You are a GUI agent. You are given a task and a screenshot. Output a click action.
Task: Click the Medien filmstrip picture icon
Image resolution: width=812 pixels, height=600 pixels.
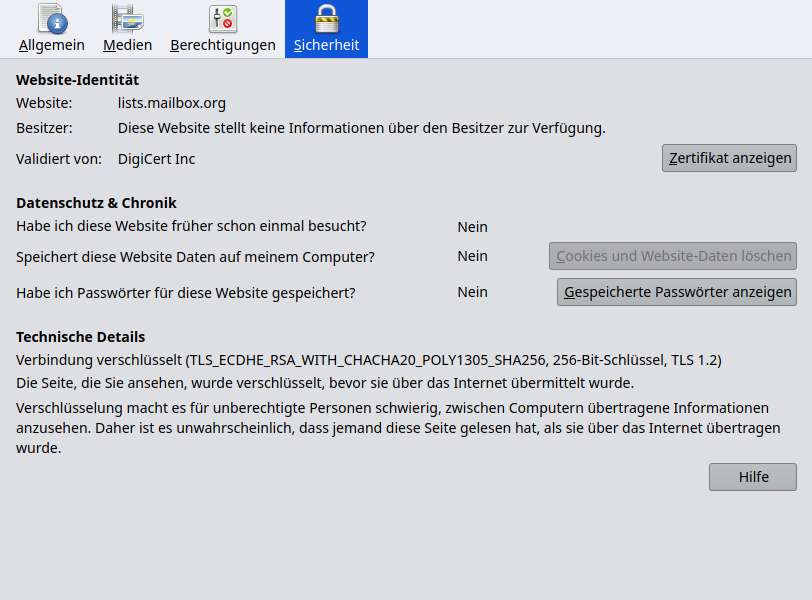pos(127,19)
